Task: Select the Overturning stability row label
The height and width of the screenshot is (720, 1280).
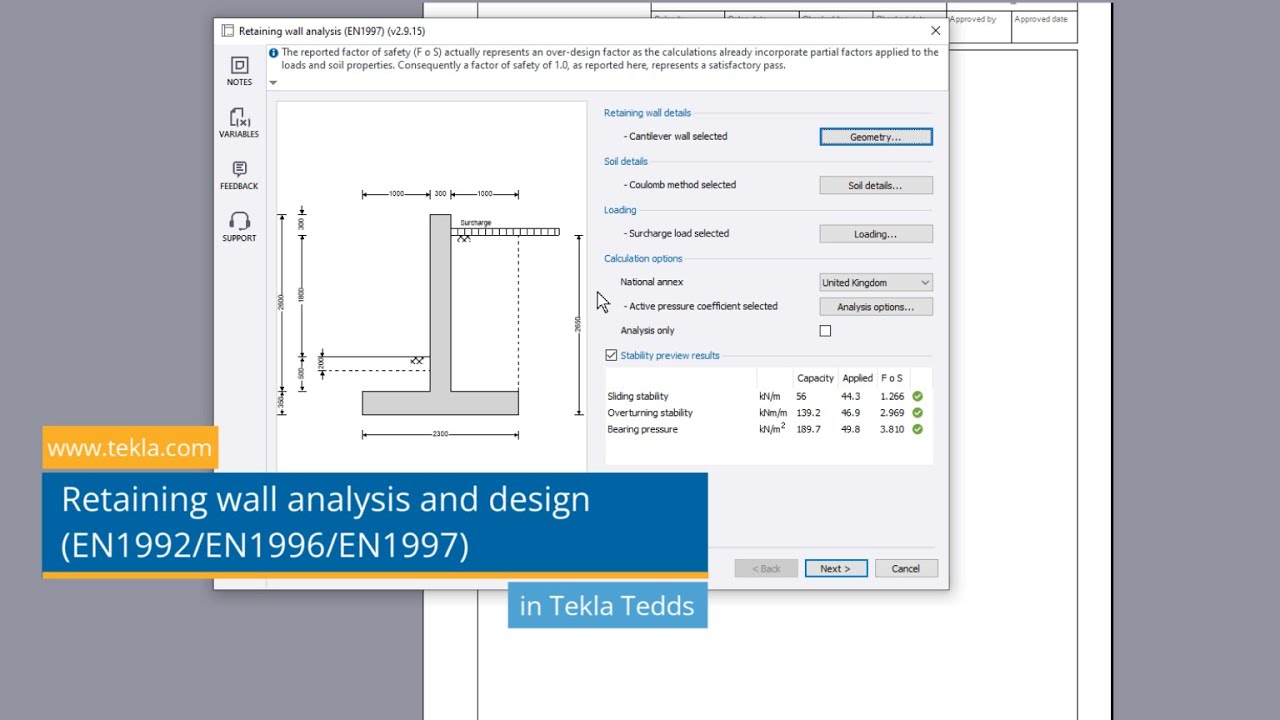Action: pos(650,412)
